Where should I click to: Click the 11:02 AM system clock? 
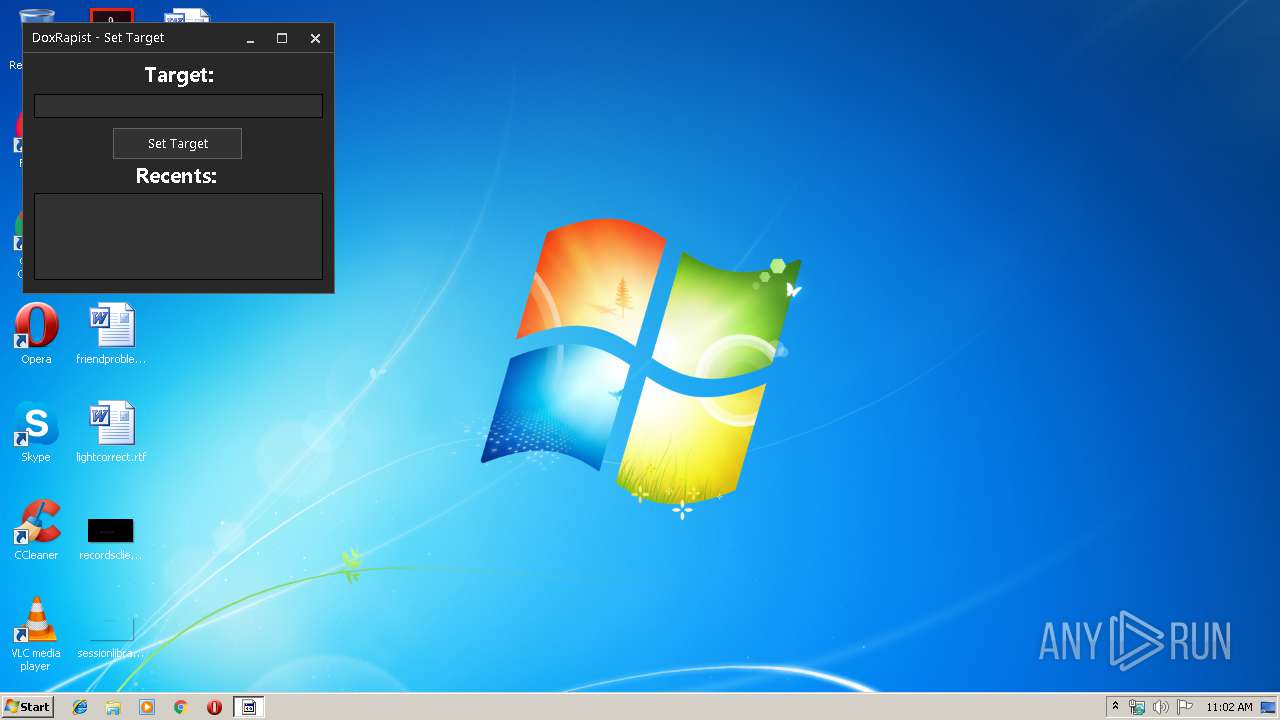pos(1229,707)
